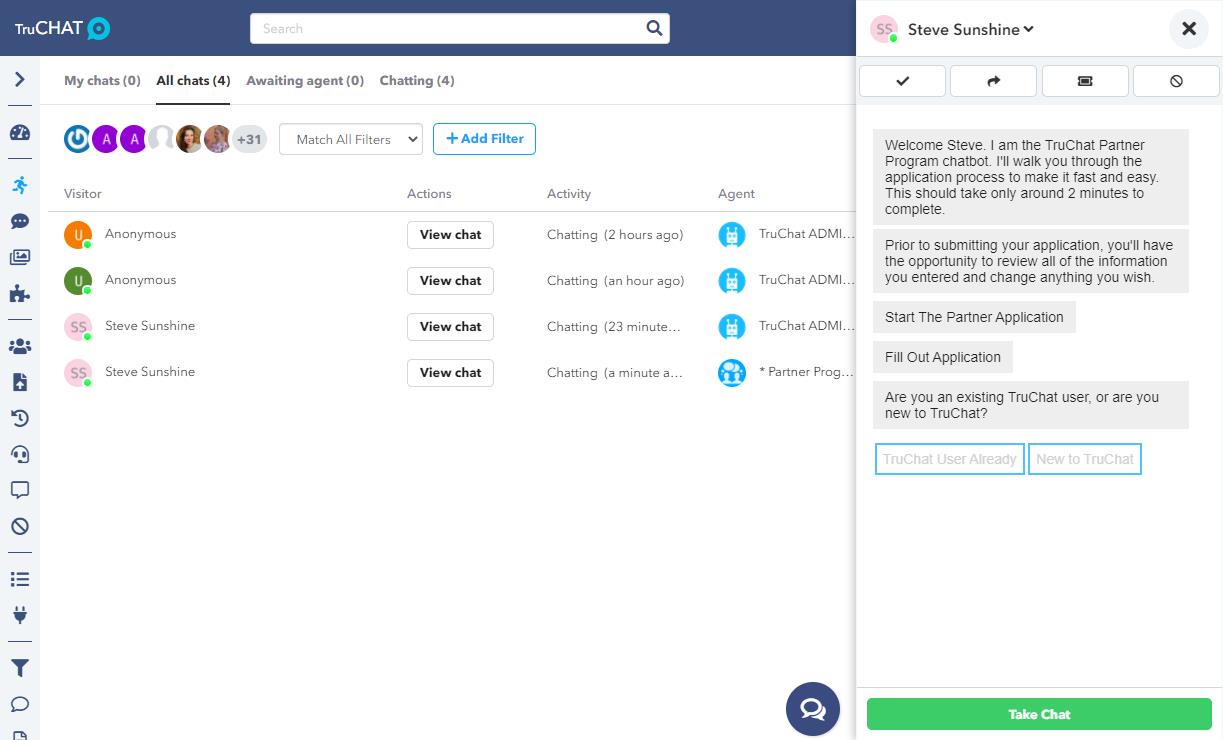Open the outlined message square sidebar icon
The width and height of the screenshot is (1223, 740).
(x=19, y=490)
